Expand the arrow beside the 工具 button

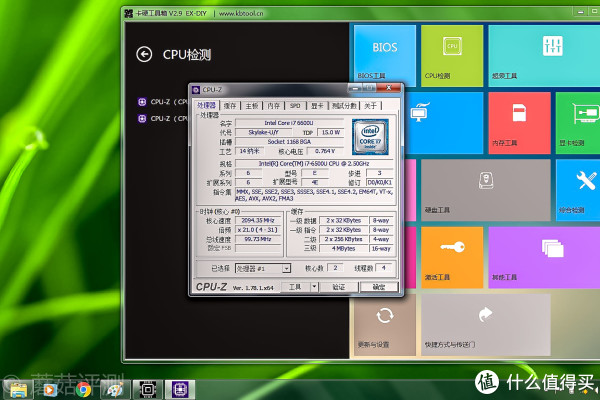pyautogui.click(x=314, y=287)
